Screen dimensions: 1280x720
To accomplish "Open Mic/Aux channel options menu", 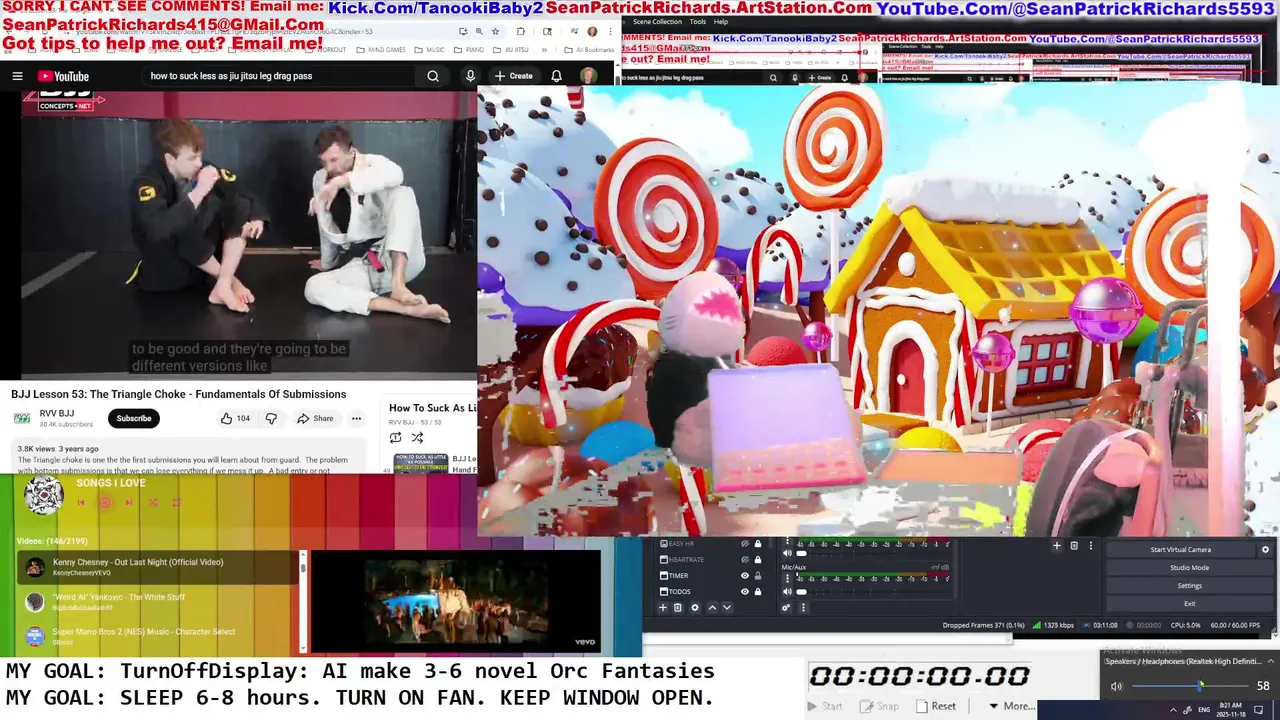I will point(787,578).
